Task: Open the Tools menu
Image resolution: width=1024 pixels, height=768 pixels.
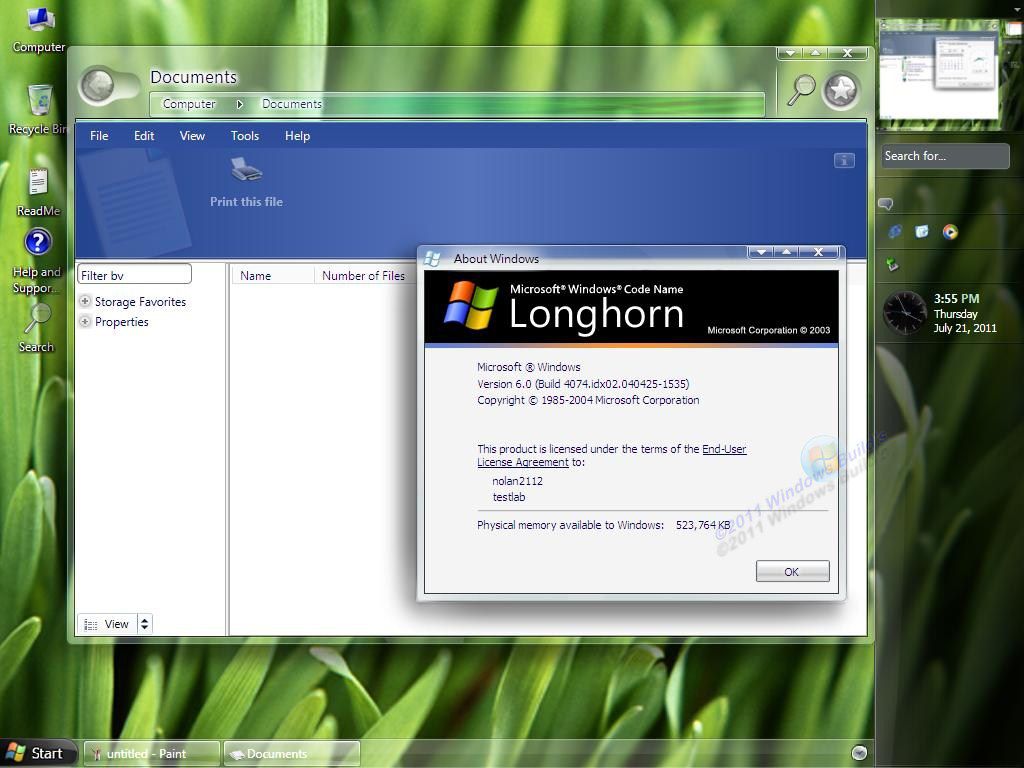Action: click(x=245, y=136)
